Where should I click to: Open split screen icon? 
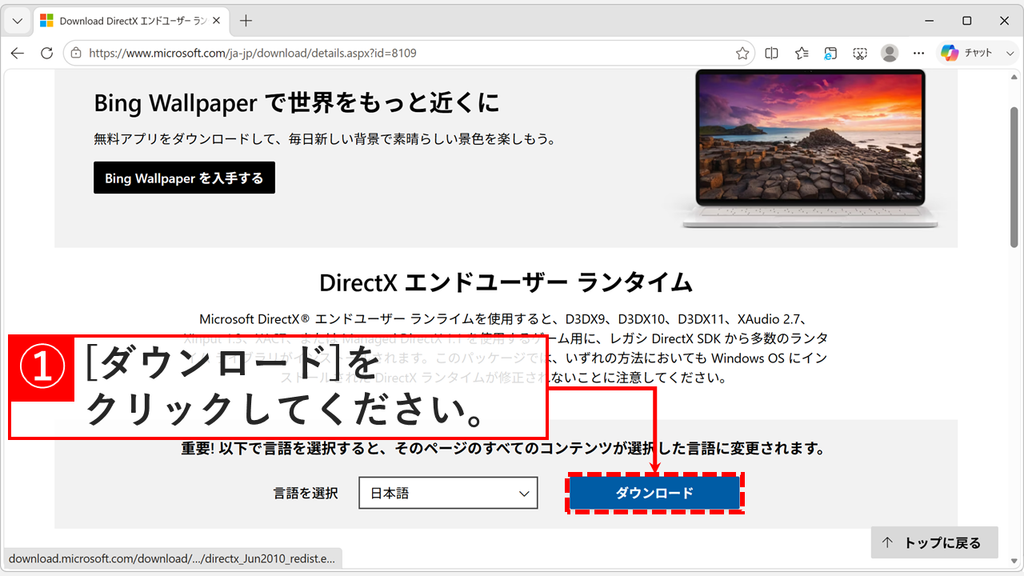click(x=771, y=53)
